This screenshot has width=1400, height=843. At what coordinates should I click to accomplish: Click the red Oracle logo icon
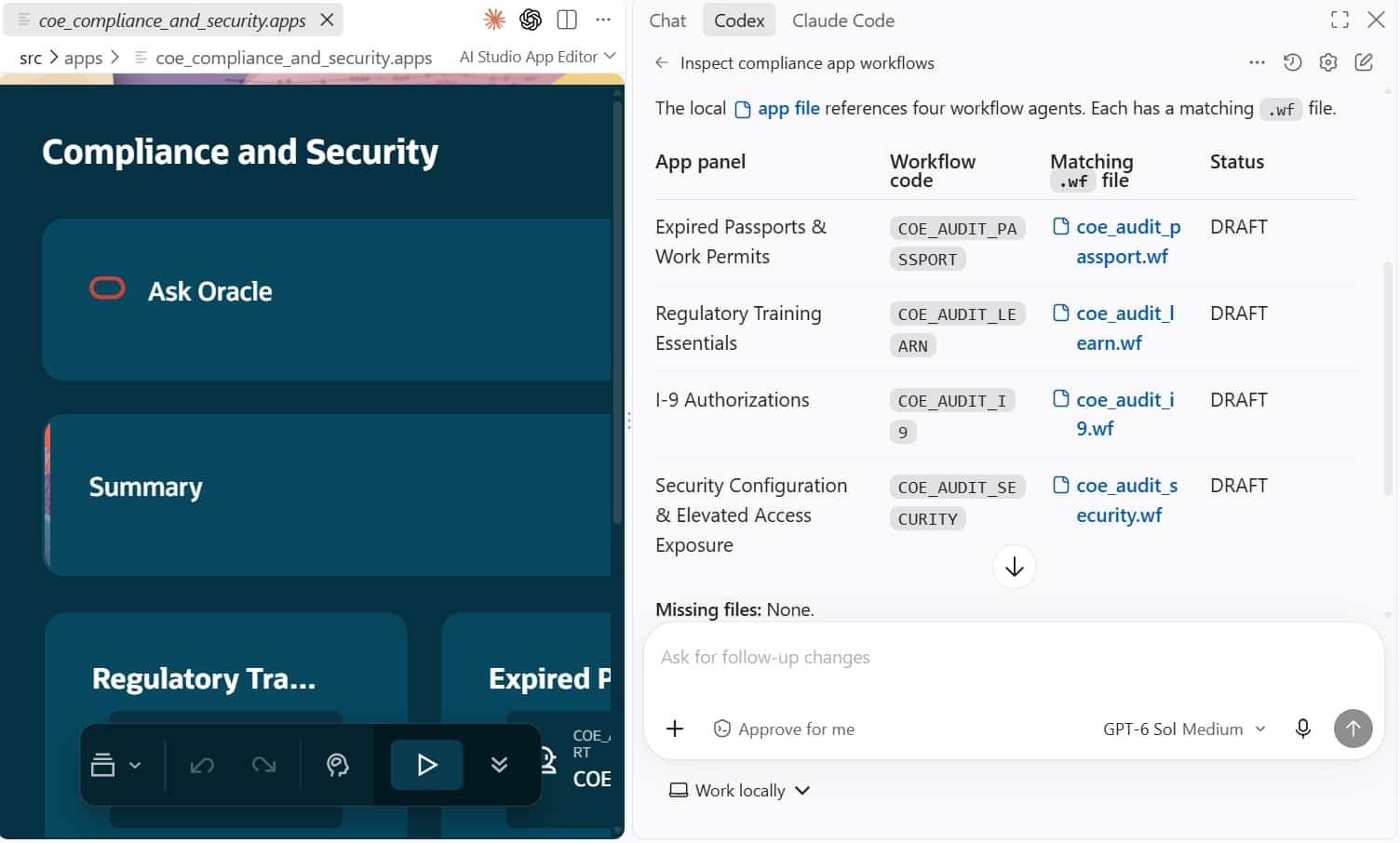(107, 288)
